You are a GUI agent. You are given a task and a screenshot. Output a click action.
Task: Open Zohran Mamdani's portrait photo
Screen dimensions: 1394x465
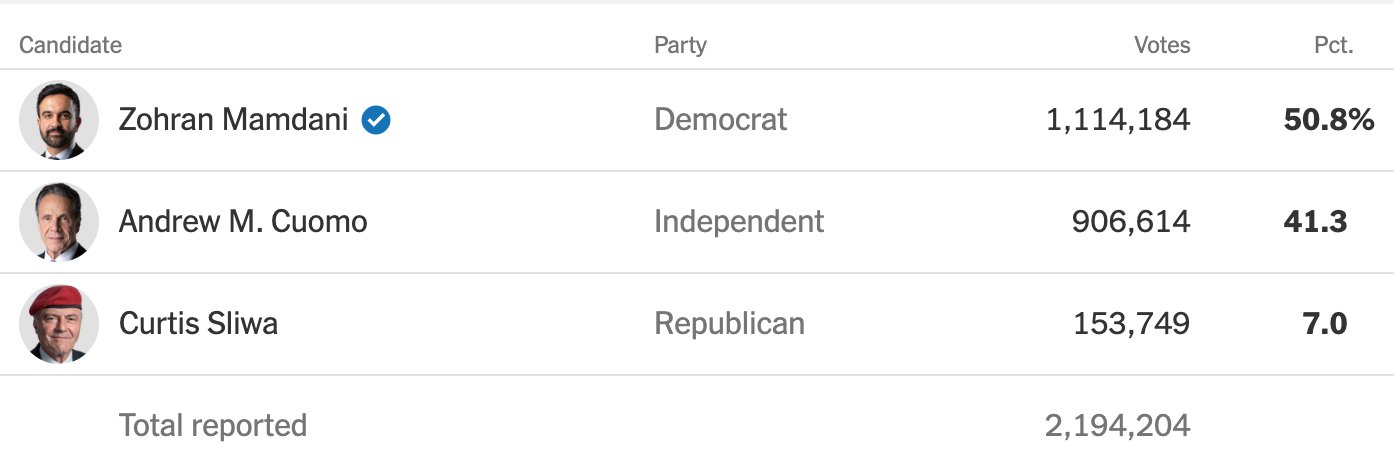pos(59,120)
